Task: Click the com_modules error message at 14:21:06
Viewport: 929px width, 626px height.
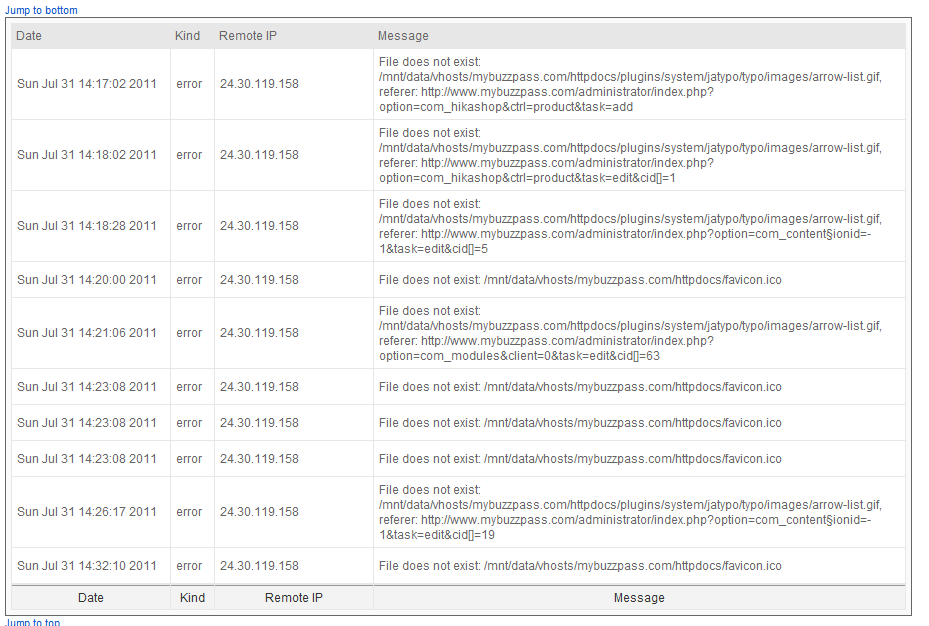Action: pyautogui.click(x=630, y=333)
